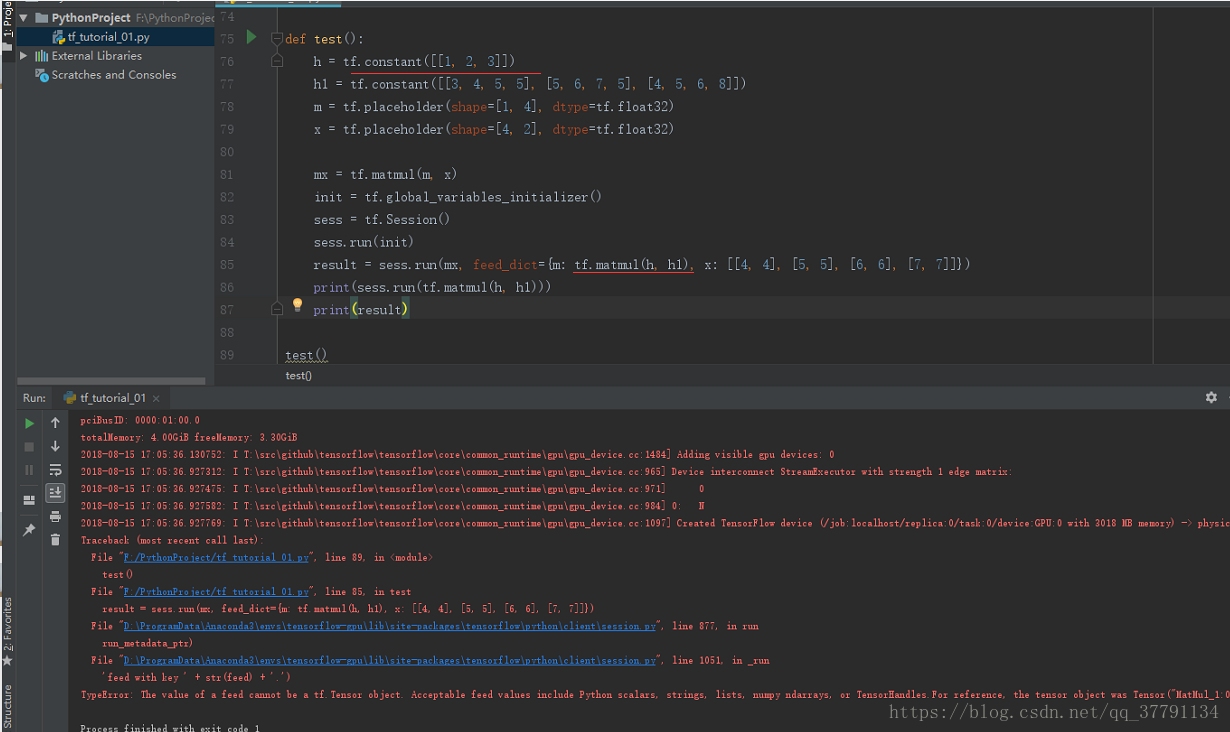Clear all console output with trash icon

coord(55,538)
